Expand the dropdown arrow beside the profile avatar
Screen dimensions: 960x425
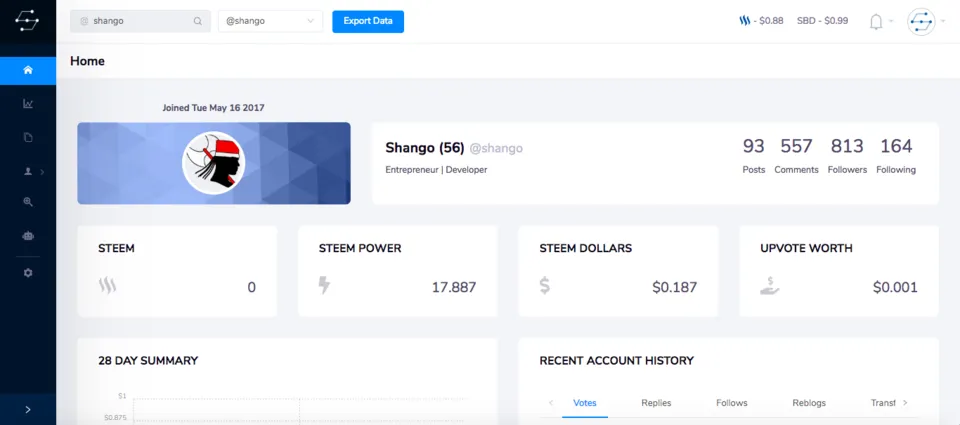click(x=943, y=22)
